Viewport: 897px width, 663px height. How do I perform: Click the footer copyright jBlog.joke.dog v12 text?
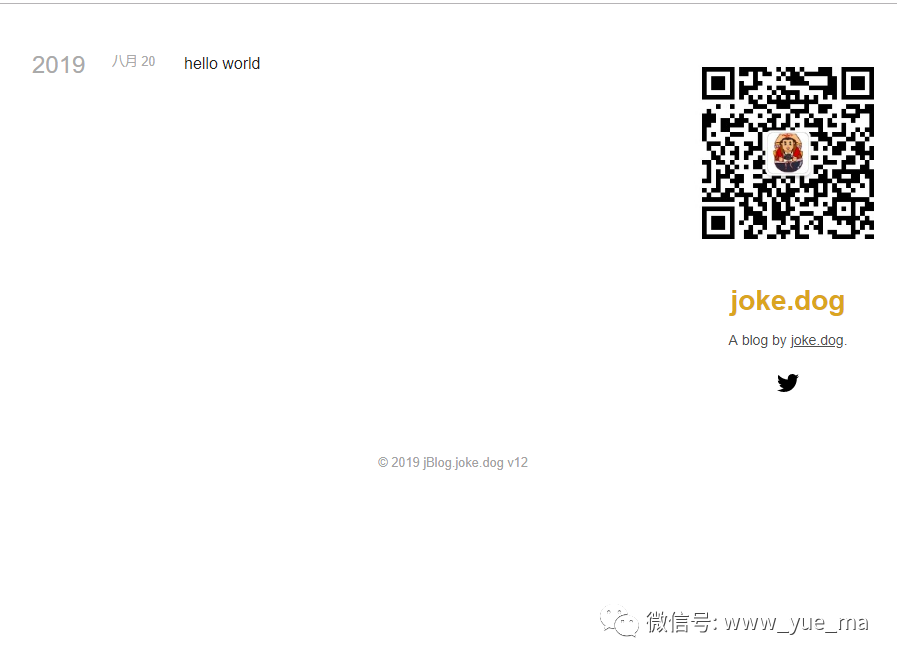coord(453,462)
